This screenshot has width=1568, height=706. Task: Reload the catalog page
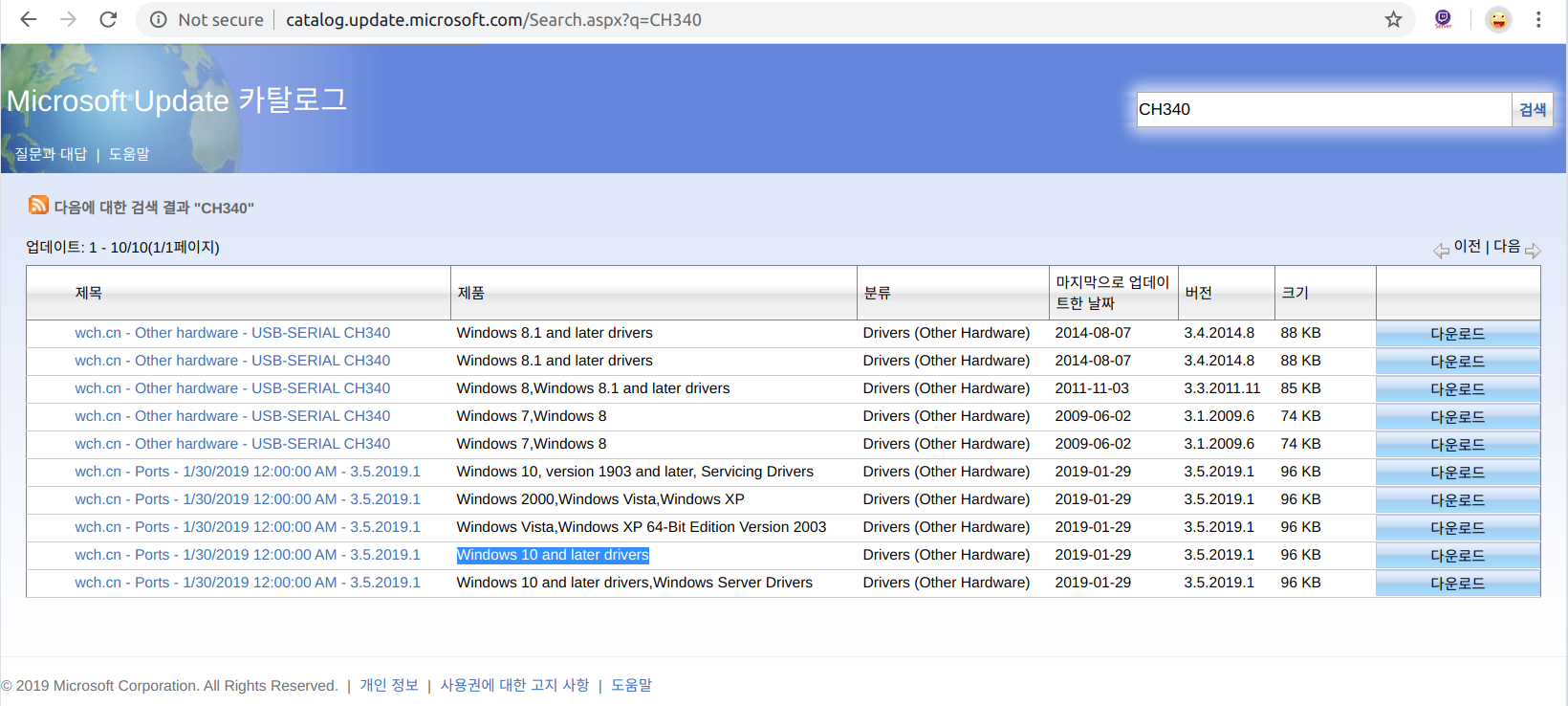pos(108,19)
